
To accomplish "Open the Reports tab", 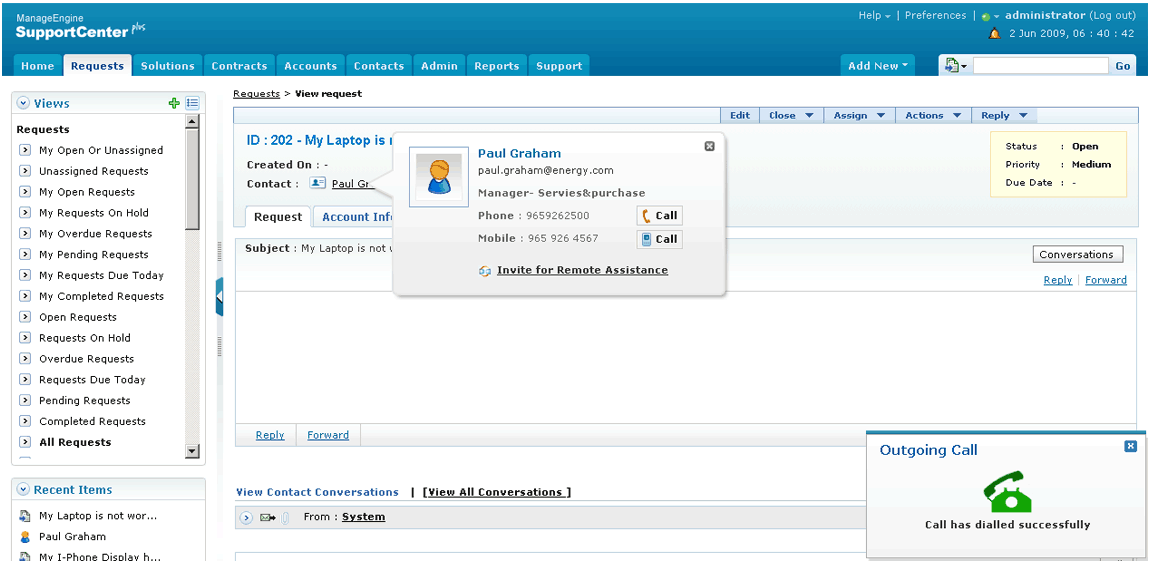I will 497,66.
